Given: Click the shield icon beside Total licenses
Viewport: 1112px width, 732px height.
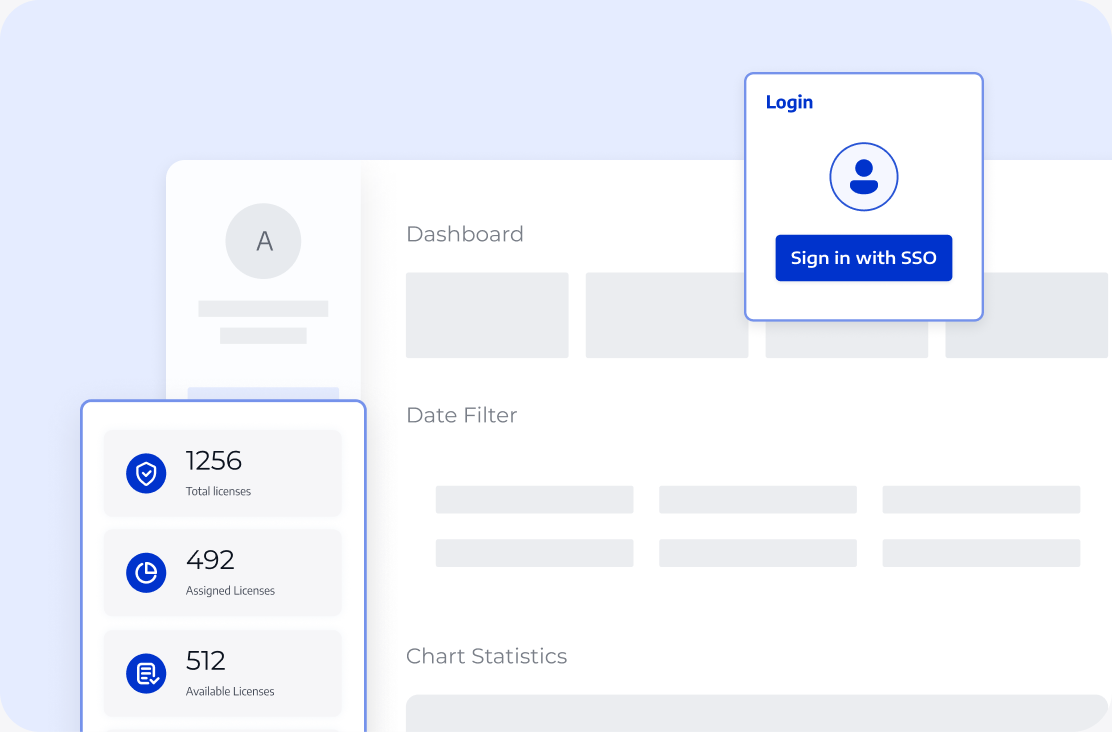Looking at the screenshot, I should tap(146, 473).
